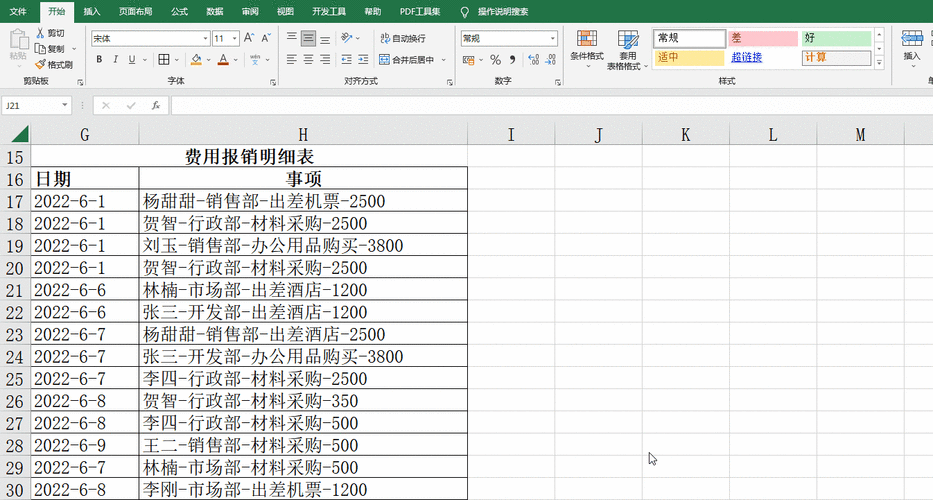
Task: Open the borders dropdown arrow
Action: point(178,60)
